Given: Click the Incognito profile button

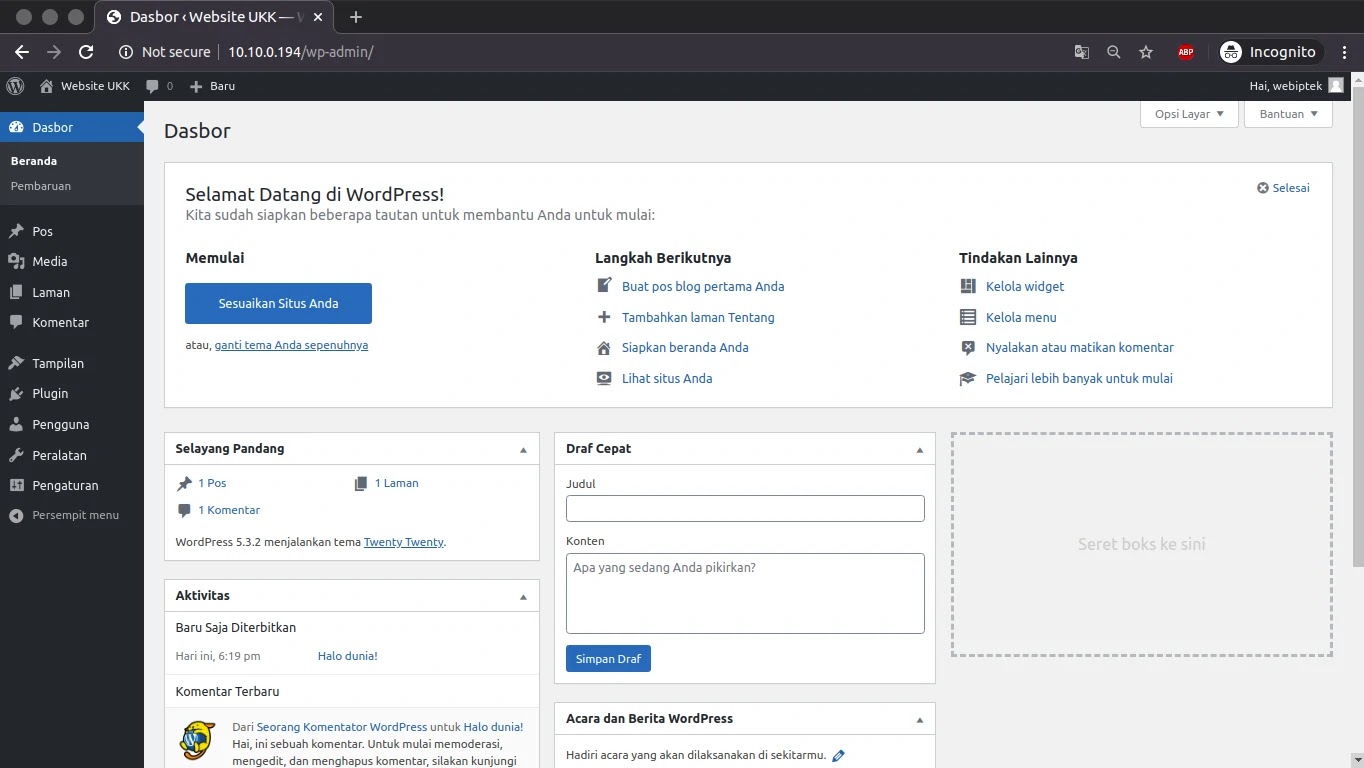Looking at the screenshot, I should 1269,52.
